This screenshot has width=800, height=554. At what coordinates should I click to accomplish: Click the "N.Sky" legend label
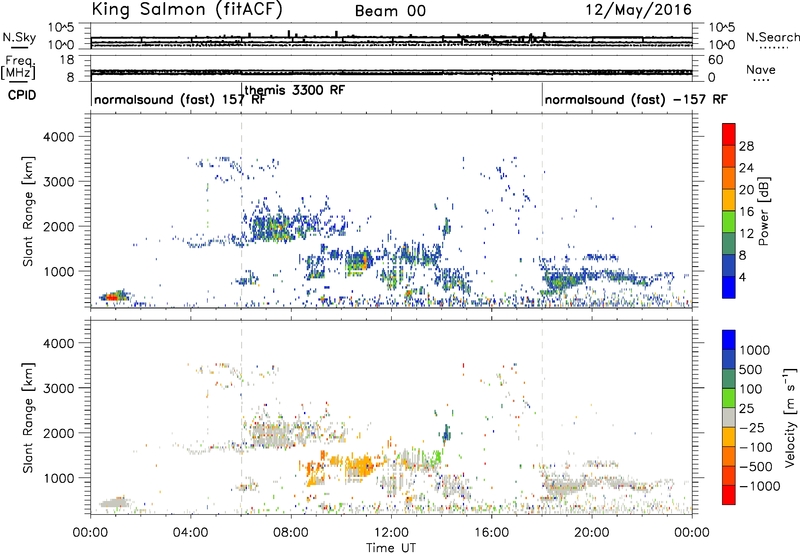pos(19,37)
